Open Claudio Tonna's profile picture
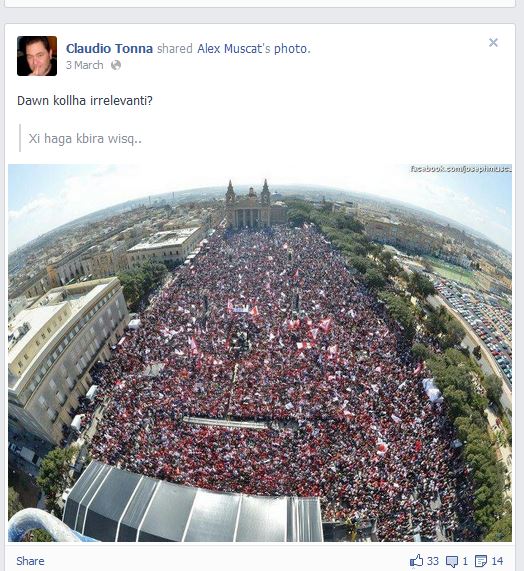The width and height of the screenshot is (524, 571). click(37, 56)
